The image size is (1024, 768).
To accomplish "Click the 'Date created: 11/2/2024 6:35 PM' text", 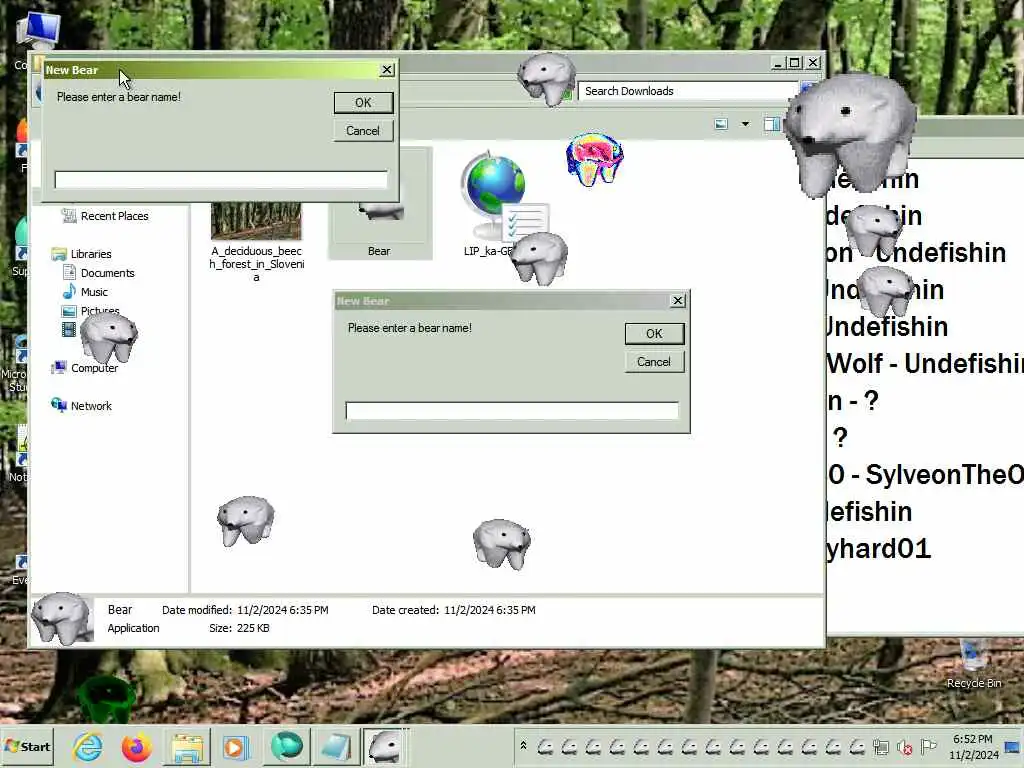I will (x=454, y=610).
